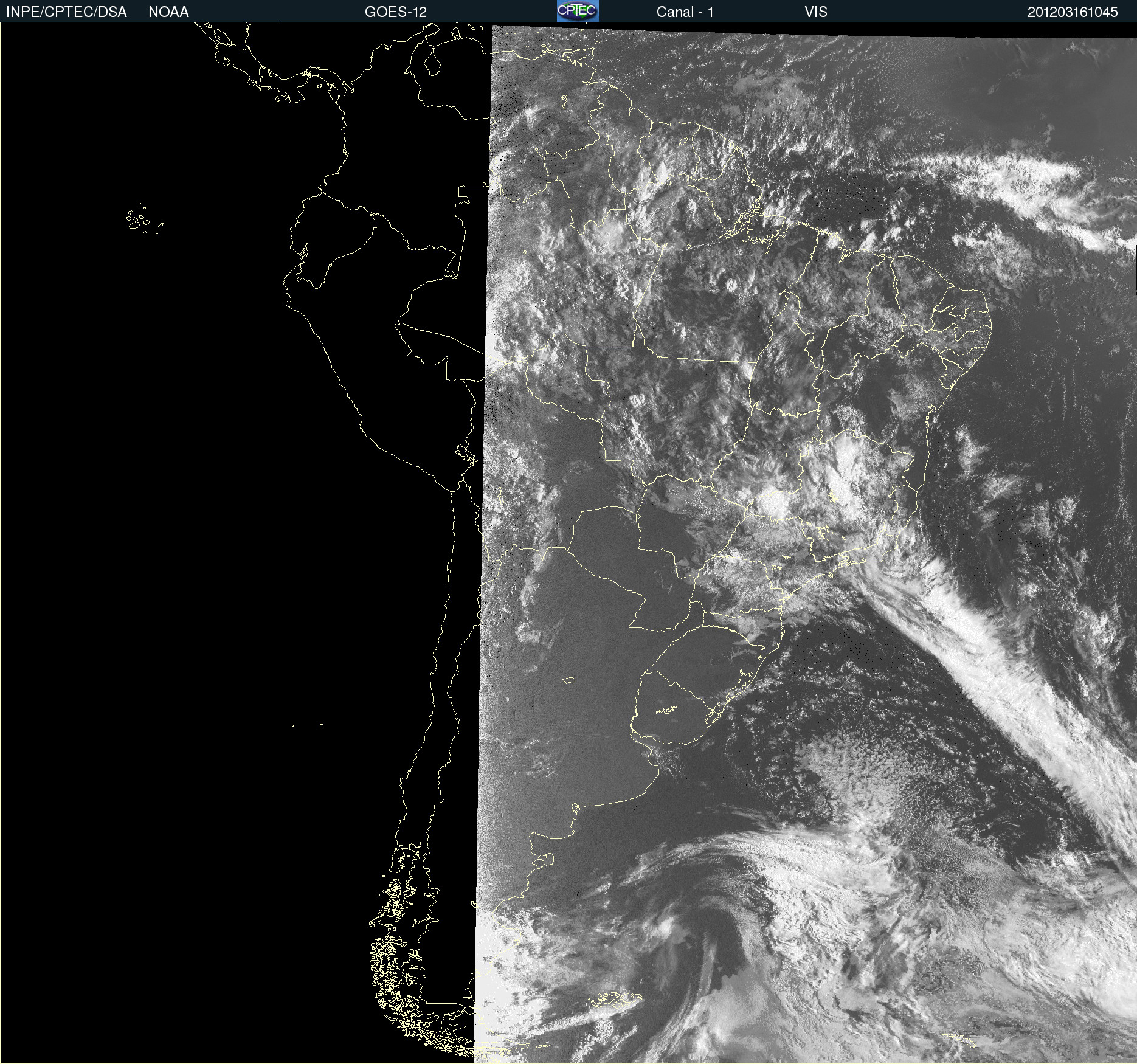Select the GOES-12 satellite label
1137x1064 pixels.
pyautogui.click(x=396, y=12)
